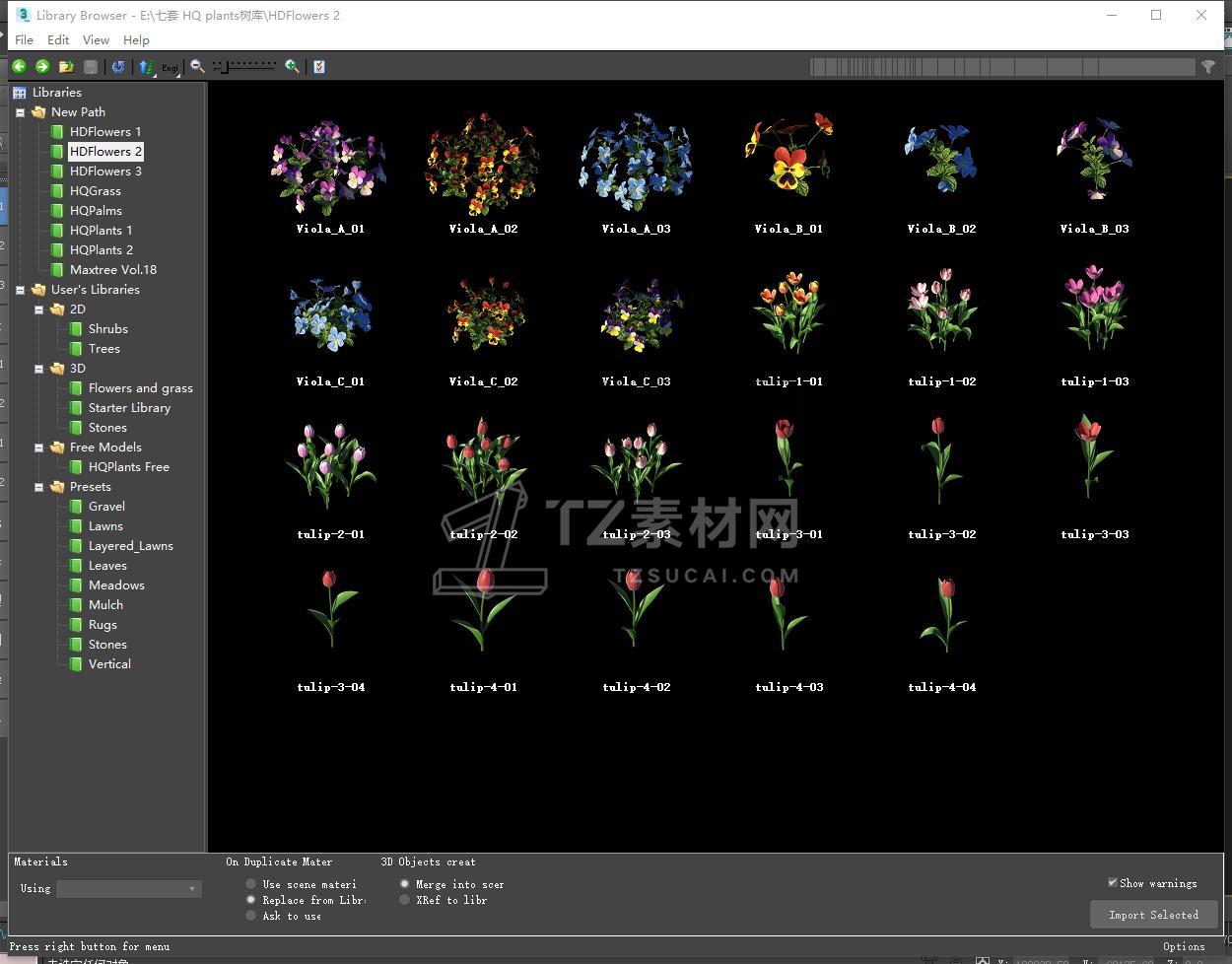Click the green forward arrow in toolbar
The image size is (1232, 964).
pyautogui.click(x=42, y=66)
